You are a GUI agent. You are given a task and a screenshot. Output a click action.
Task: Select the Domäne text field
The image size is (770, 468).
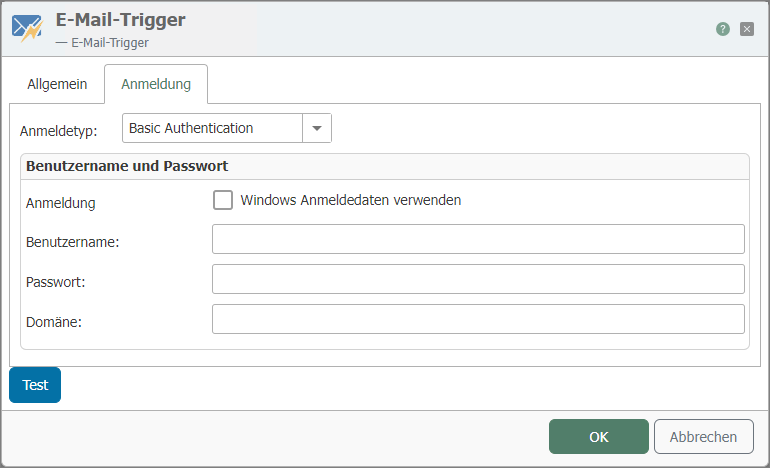tap(478, 319)
